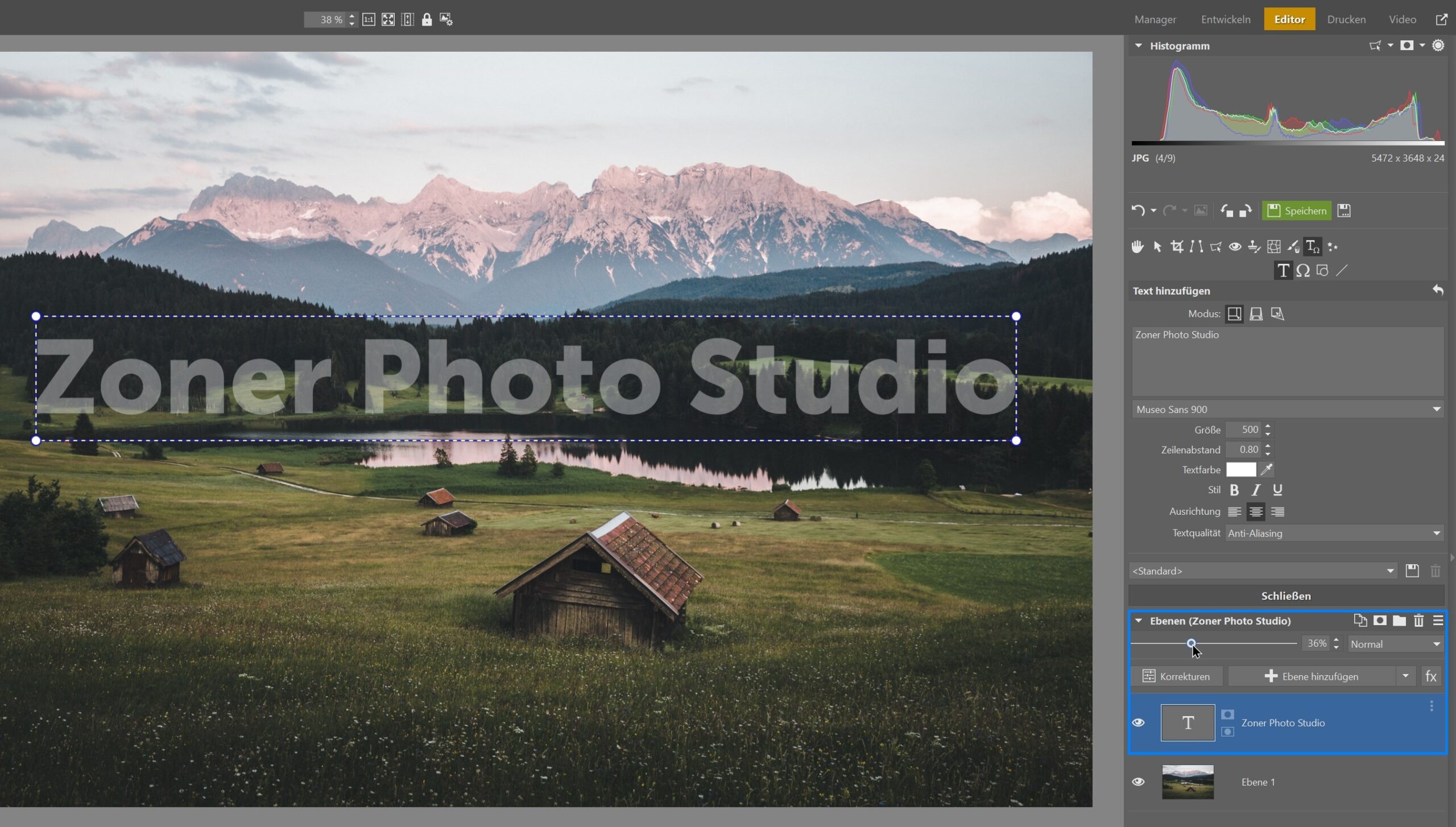Delete layer with trash icon in Ebenen

click(x=1419, y=621)
